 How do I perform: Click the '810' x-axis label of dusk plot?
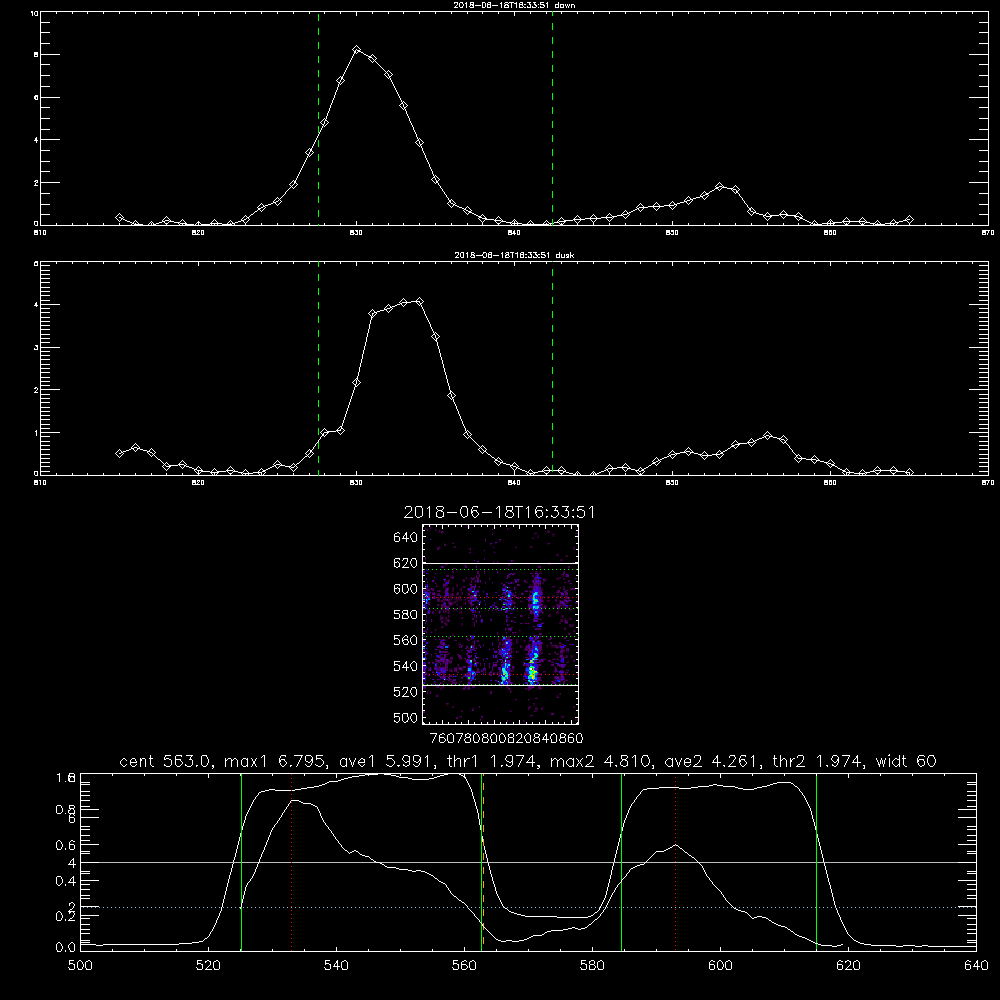click(x=40, y=483)
